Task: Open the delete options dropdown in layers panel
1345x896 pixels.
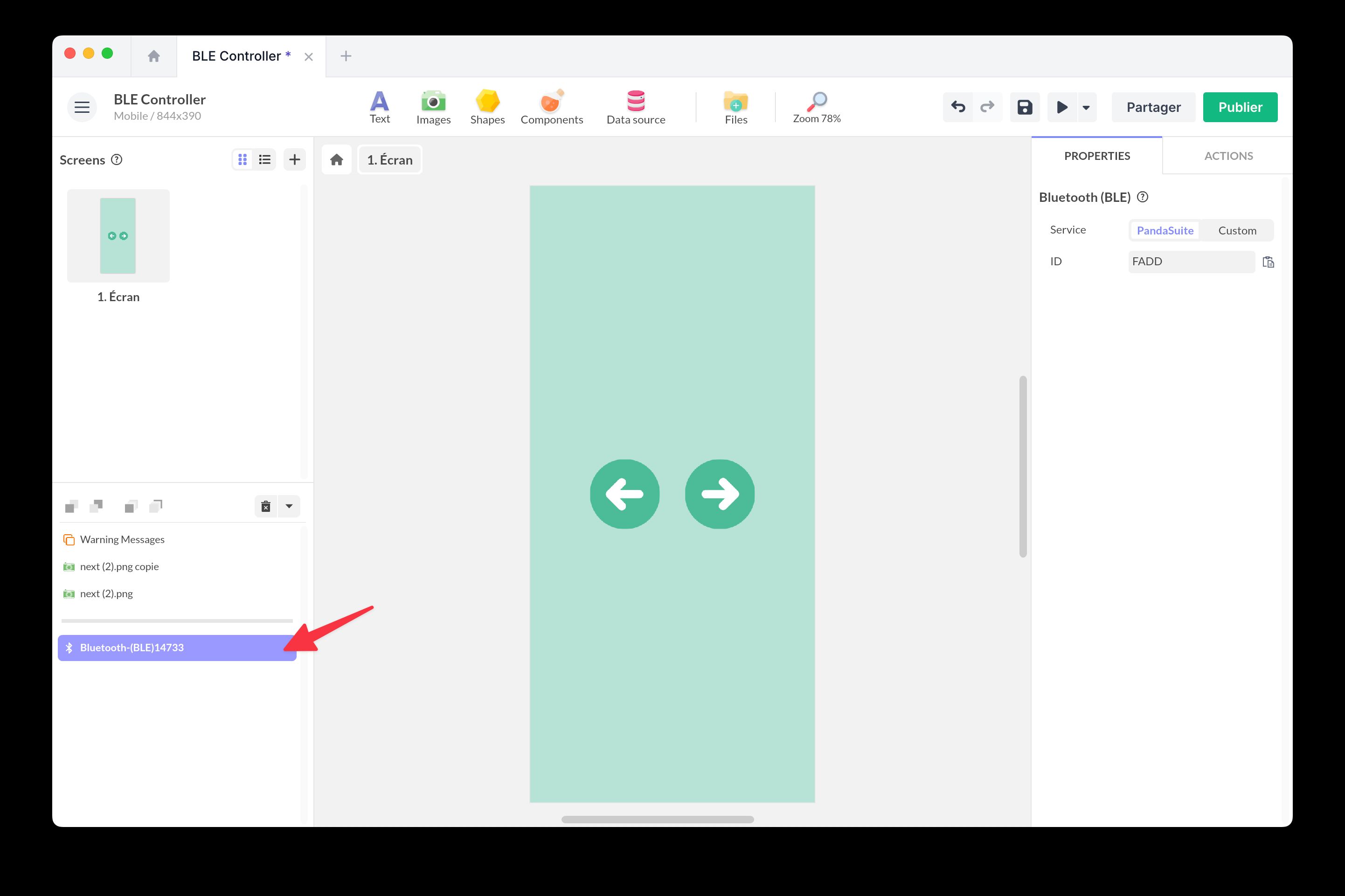Action: pos(289,506)
